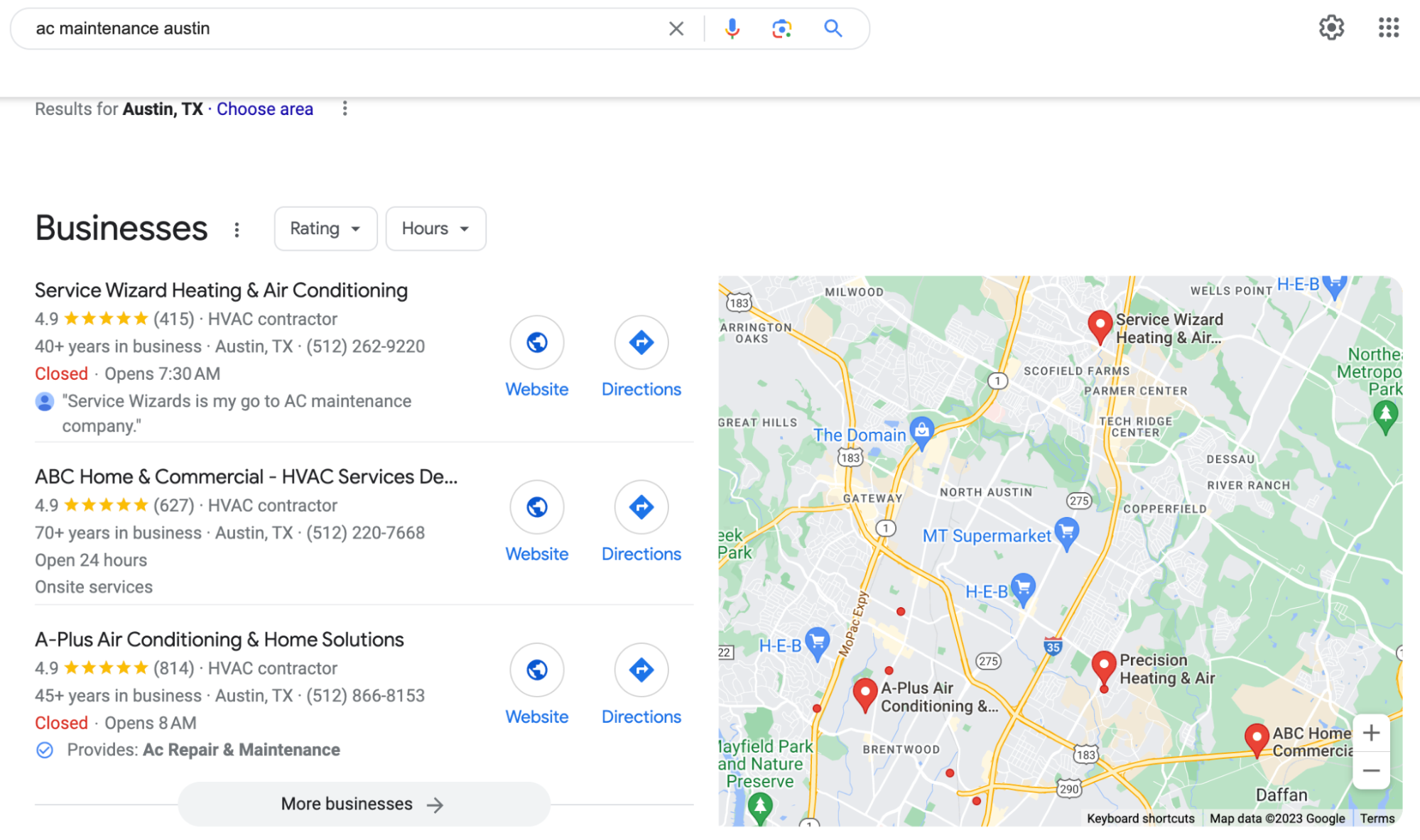The height and width of the screenshot is (840, 1420).
Task: Click the magnifying glass search button
Action: [833, 28]
